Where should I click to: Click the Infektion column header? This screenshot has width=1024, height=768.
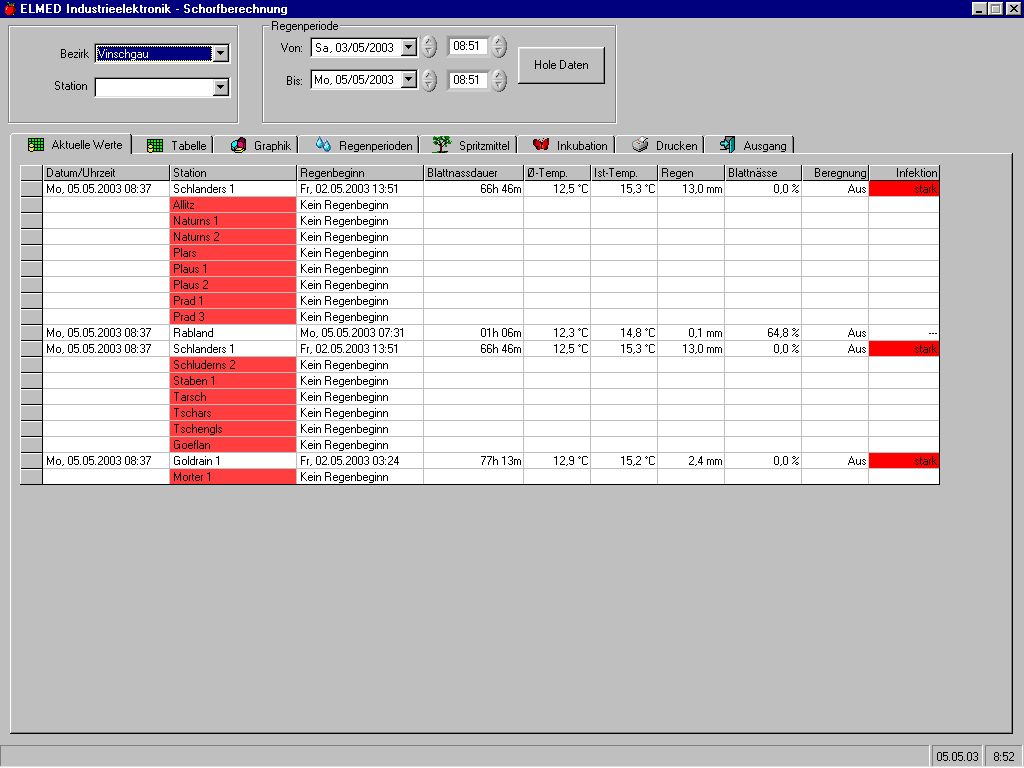tap(904, 173)
